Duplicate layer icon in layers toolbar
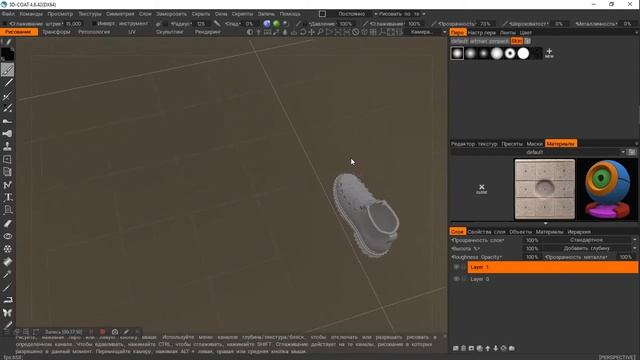The image size is (640, 360). pyautogui.click(x=480, y=348)
